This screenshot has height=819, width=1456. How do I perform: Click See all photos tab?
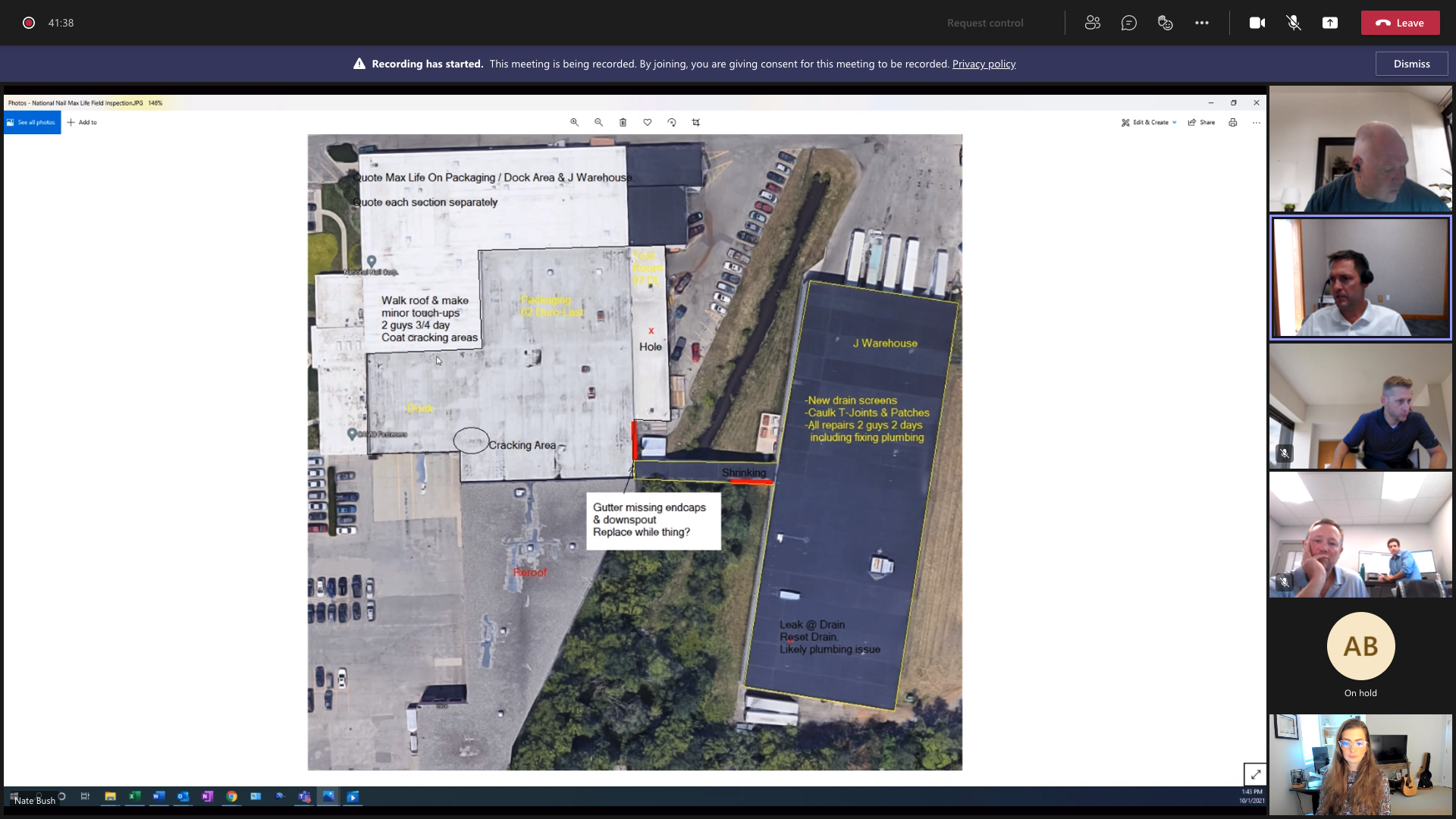tap(32, 122)
